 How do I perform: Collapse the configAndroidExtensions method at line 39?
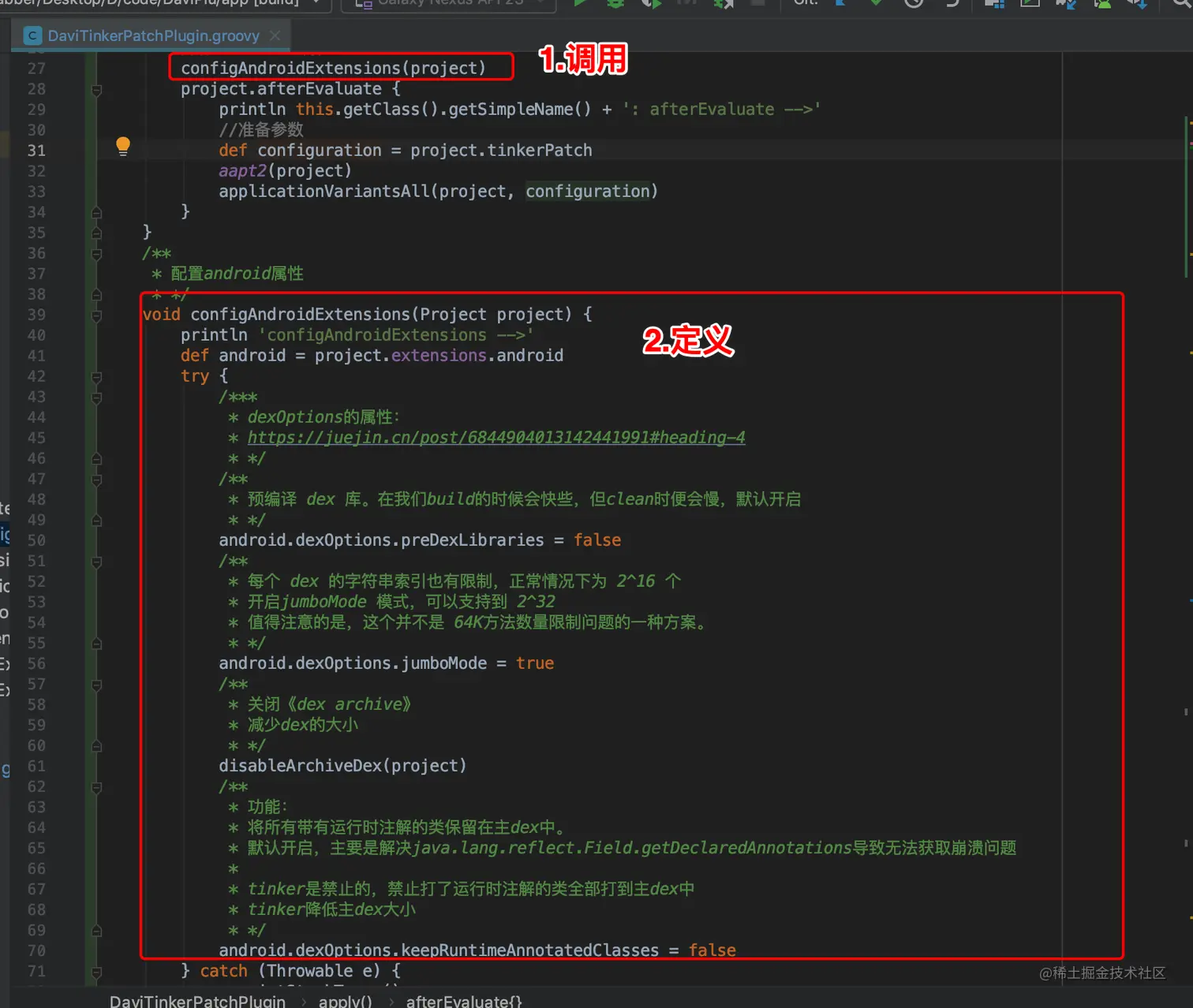(x=96, y=315)
